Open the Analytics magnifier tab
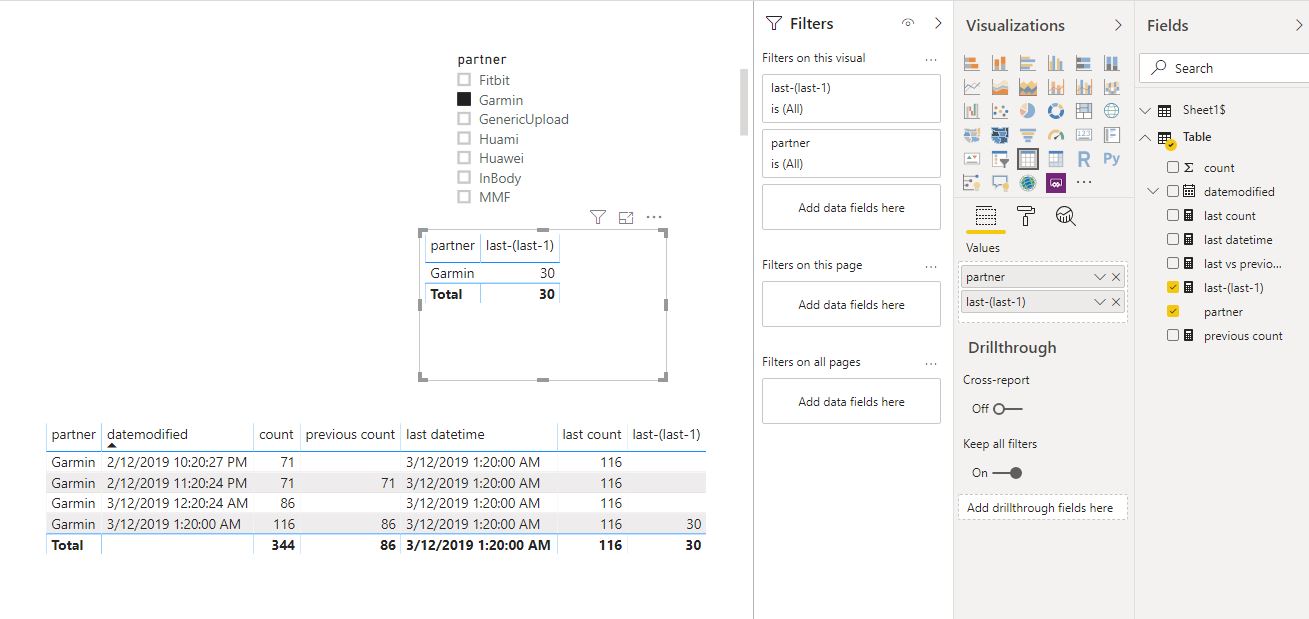1309x619 pixels. [x=1065, y=216]
